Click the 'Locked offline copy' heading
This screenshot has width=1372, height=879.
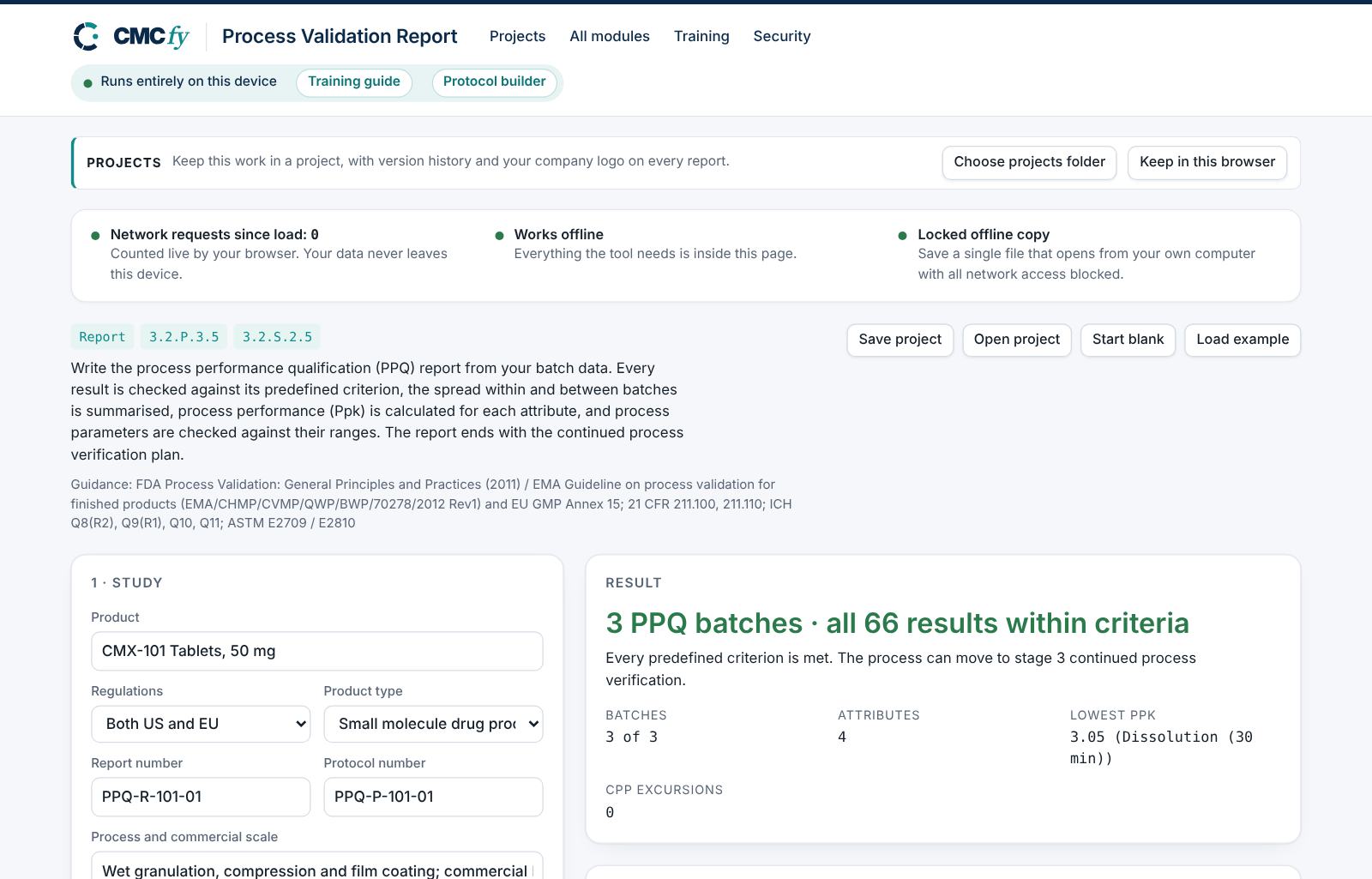[x=984, y=234]
